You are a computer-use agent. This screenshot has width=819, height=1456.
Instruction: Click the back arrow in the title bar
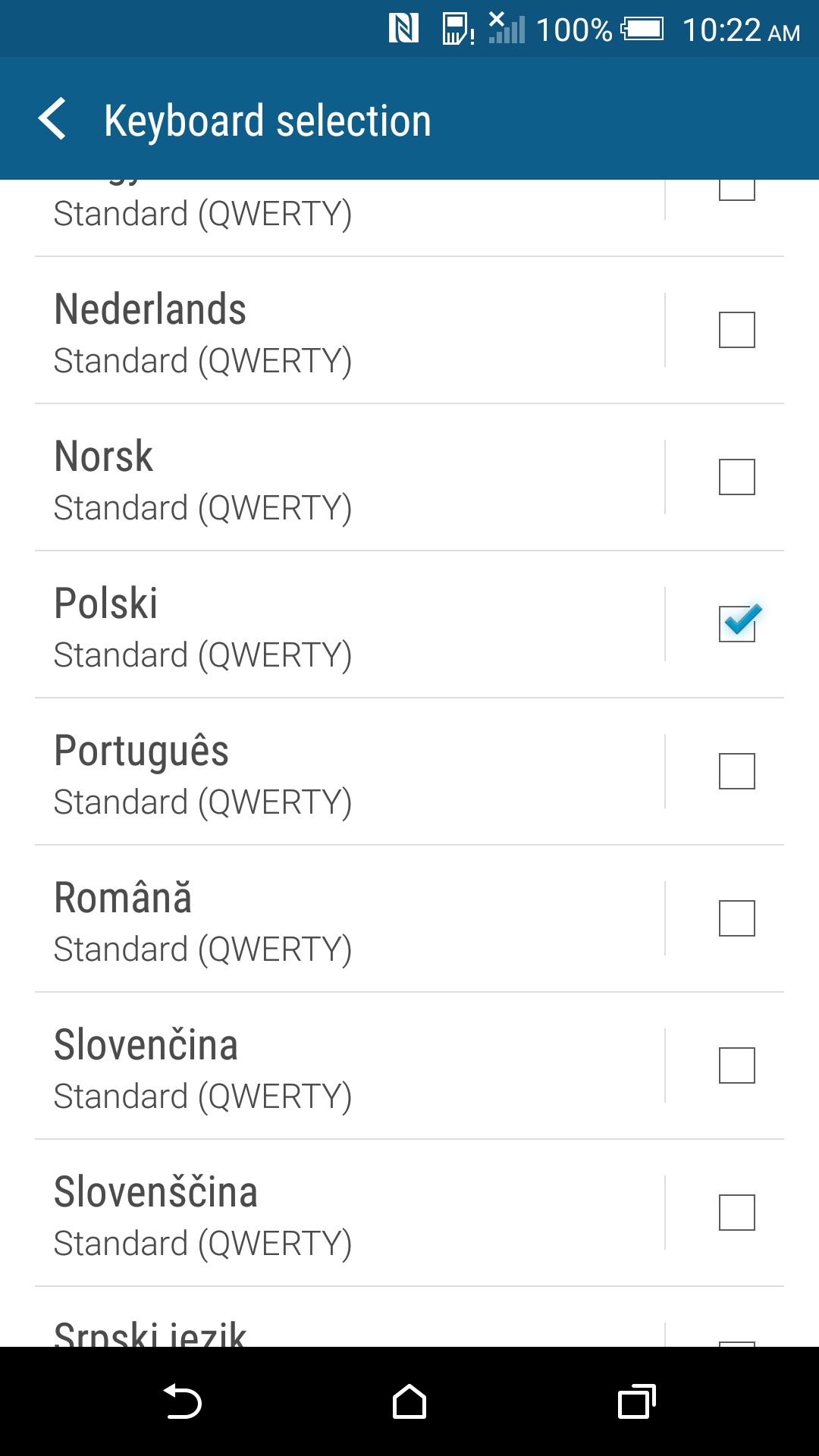click(53, 119)
